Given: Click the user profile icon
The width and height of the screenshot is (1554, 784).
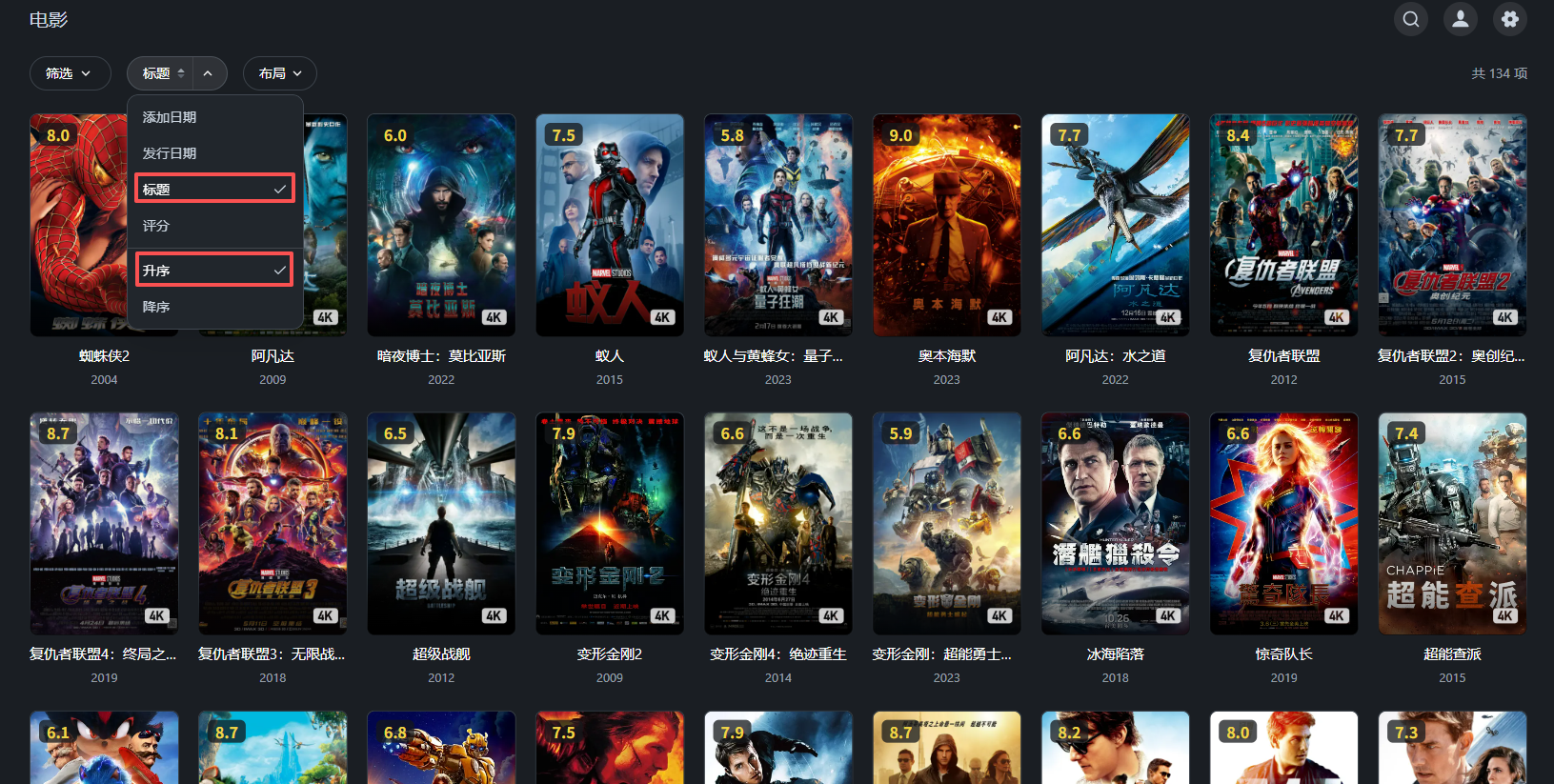Looking at the screenshot, I should pyautogui.click(x=1461, y=19).
